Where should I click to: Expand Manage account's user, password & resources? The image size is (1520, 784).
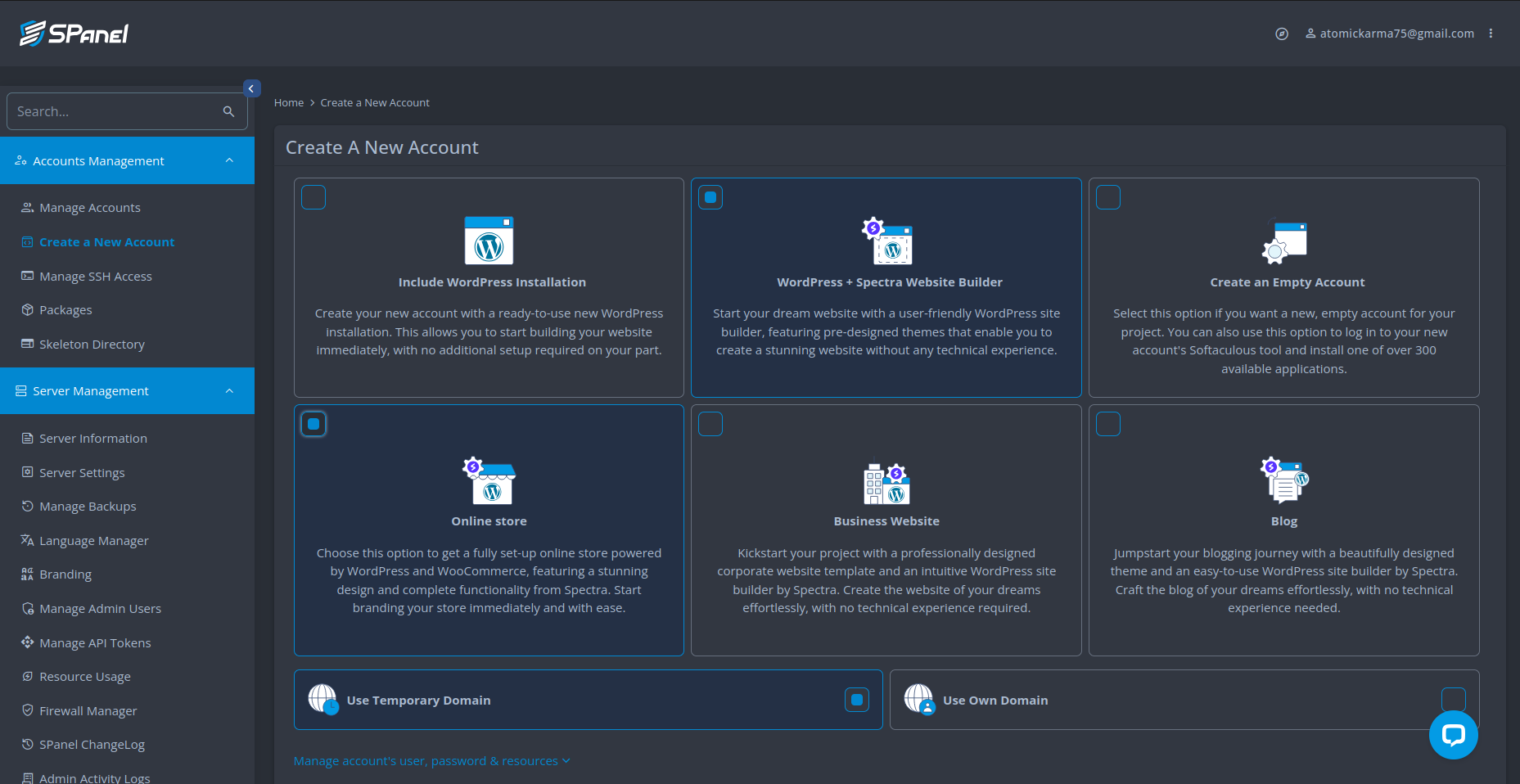pyautogui.click(x=431, y=760)
